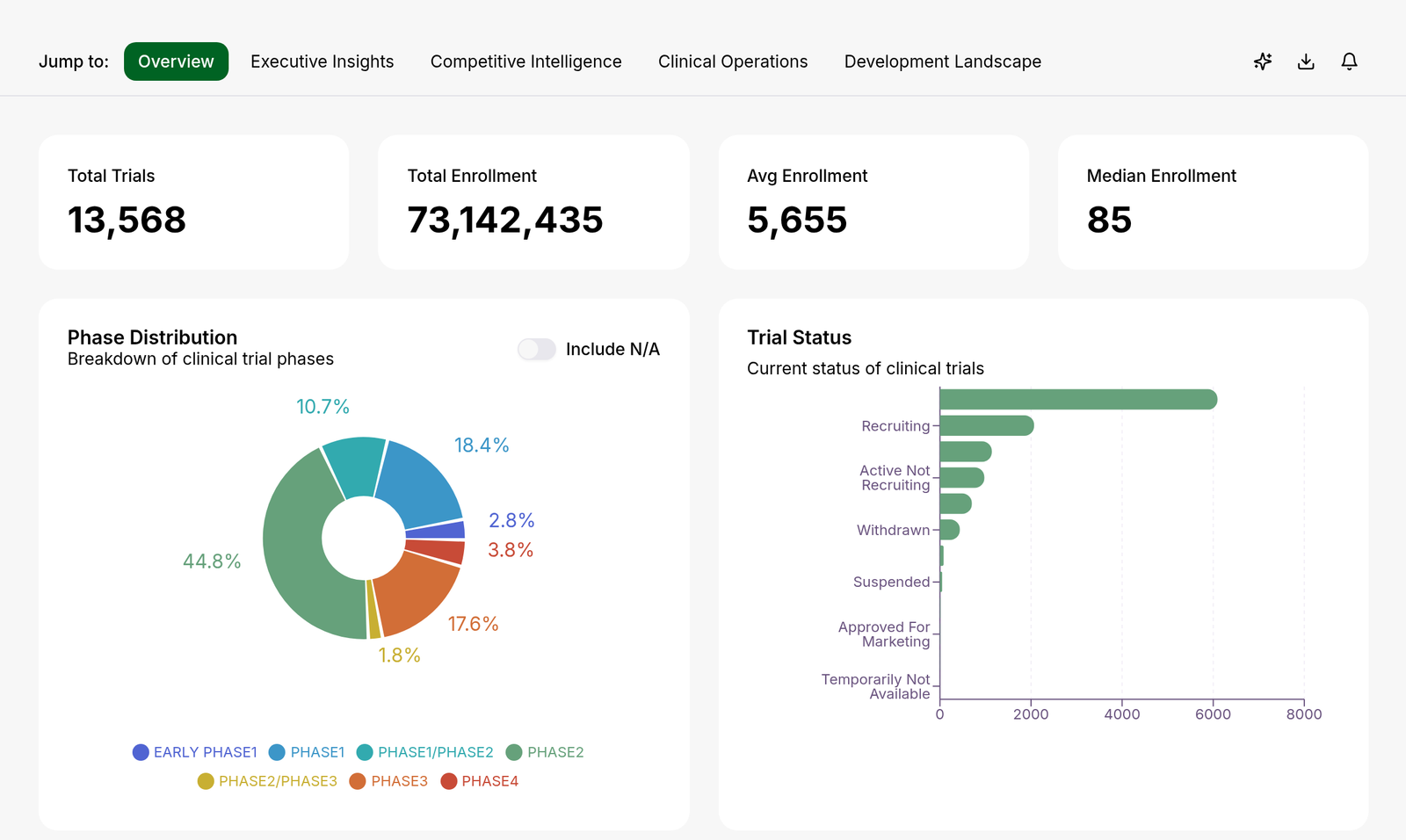Image resolution: width=1406 pixels, height=840 pixels.
Task: Jump to Executive Insights
Action: pyautogui.click(x=323, y=62)
